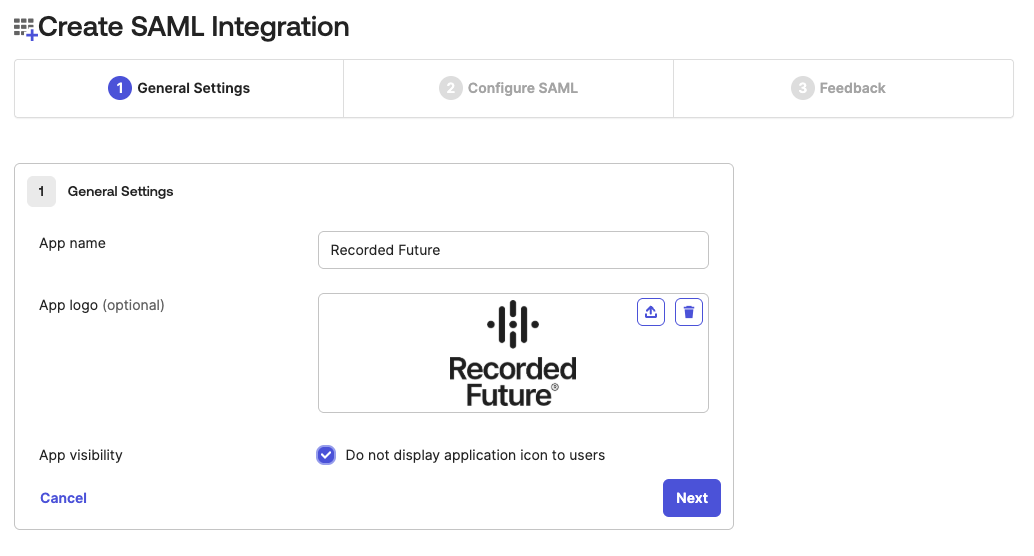
Task: Click the step 3 numbered circle
Action: coord(802,88)
